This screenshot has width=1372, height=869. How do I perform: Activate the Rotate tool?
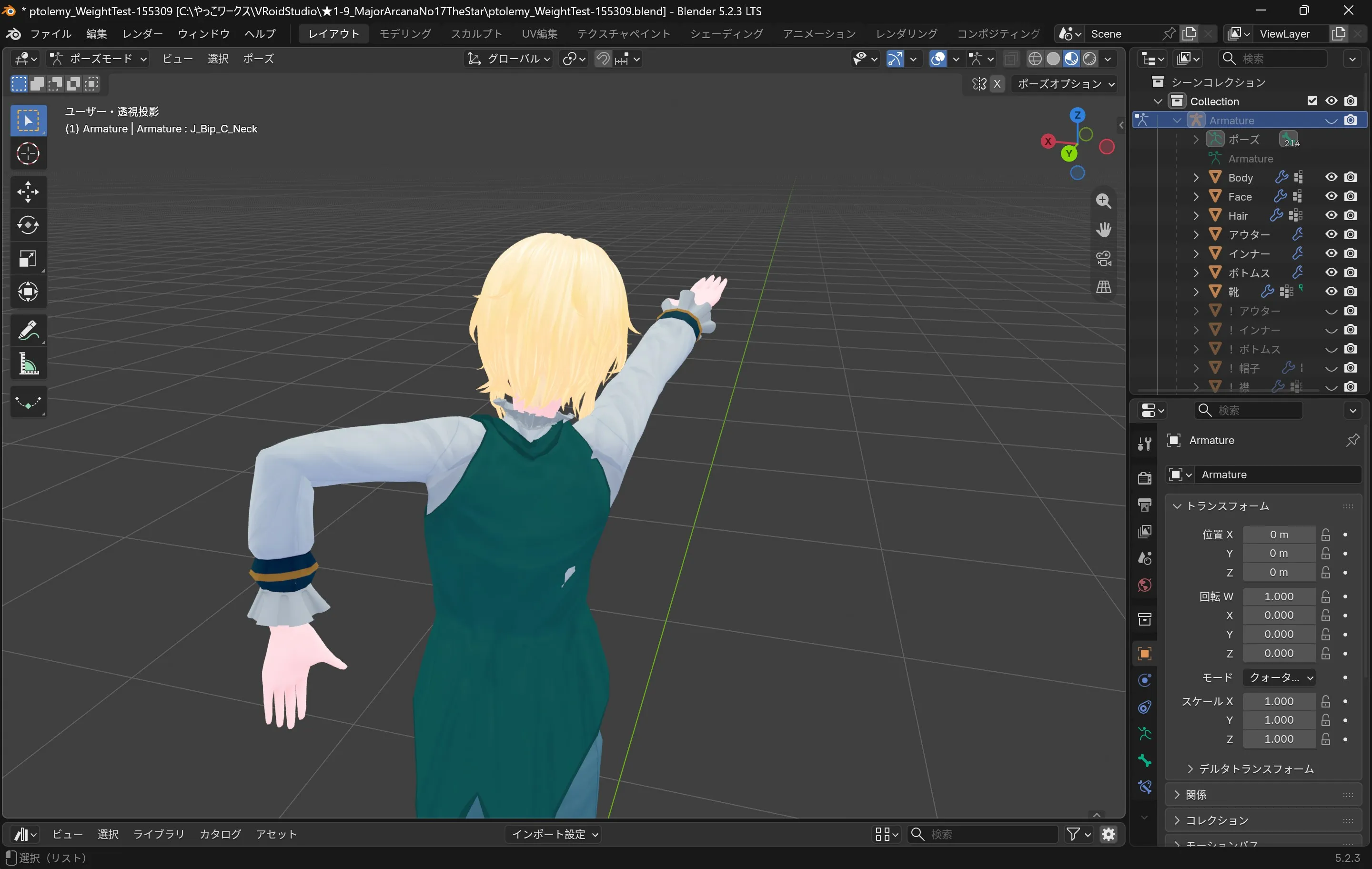click(x=28, y=225)
